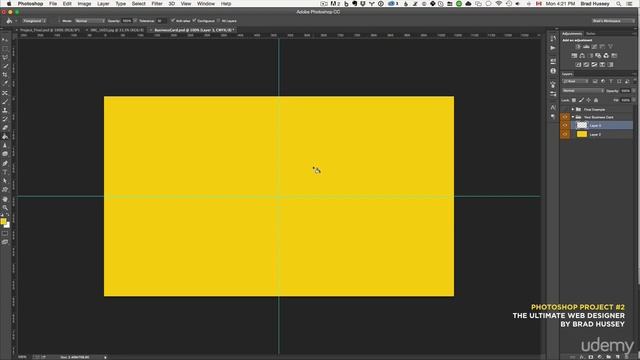Select the Rectangular Marquee tool
Image resolution: width=640 pixels, height=360 pixels.
(x=5, y=49)
